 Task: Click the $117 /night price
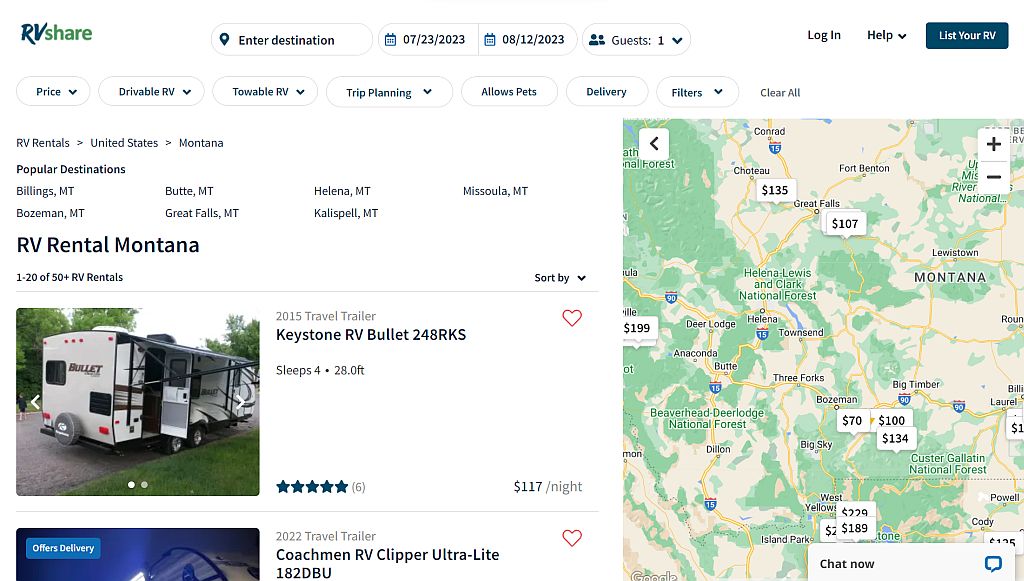(547, 486)
